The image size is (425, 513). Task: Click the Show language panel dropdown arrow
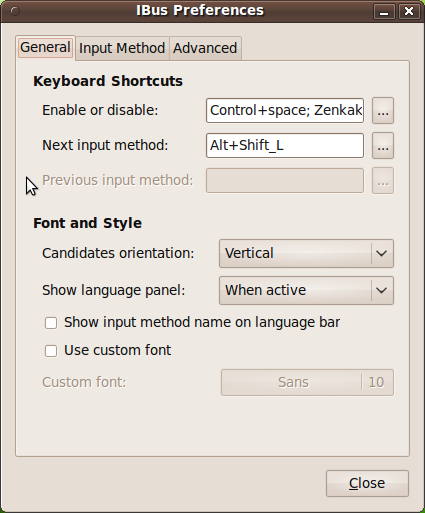[x=382, y=290]
